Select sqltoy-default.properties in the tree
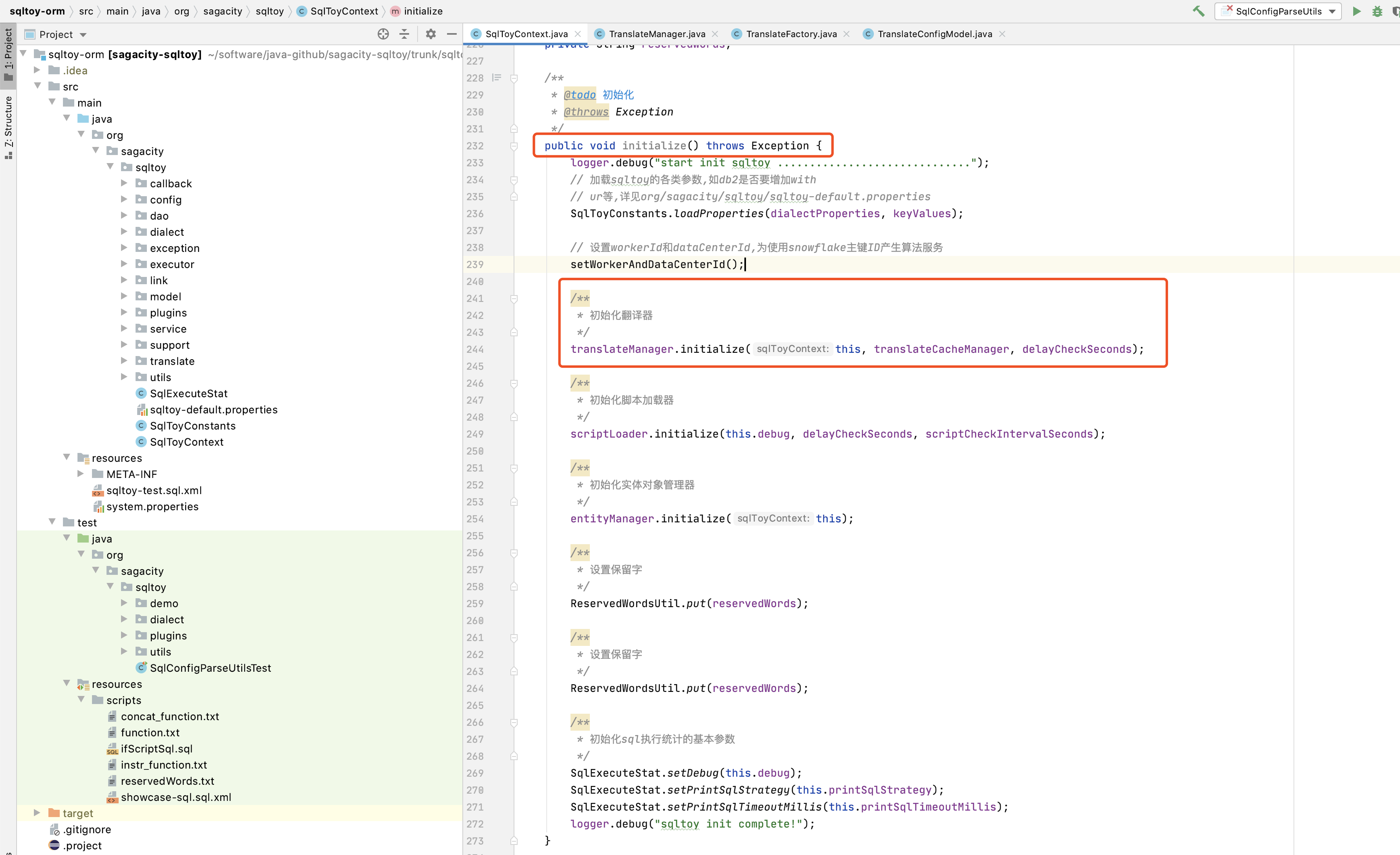1400x855 pixels. pyautogui.click(x=213, y=410)
